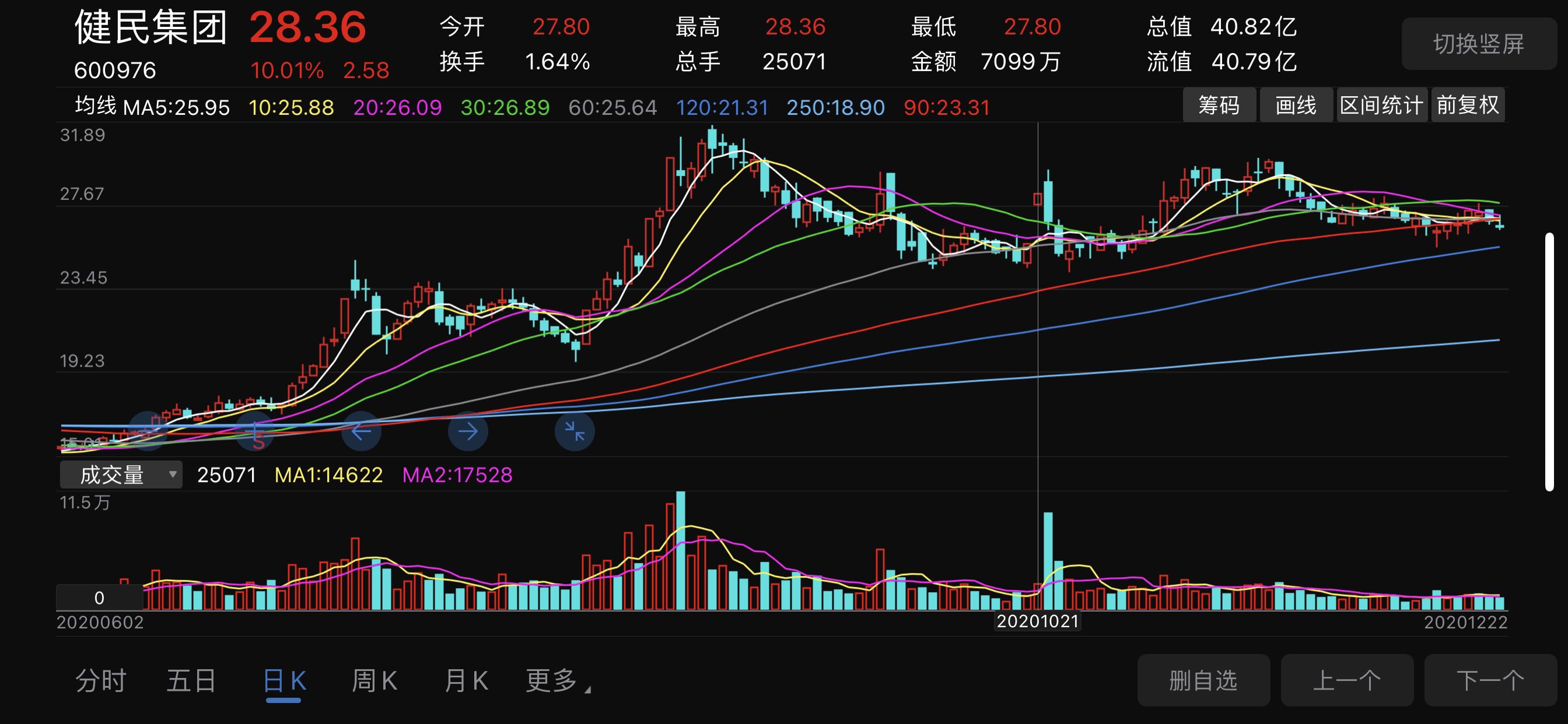Activate the 画线 drawing tool
1568x724 pixels.
[x=1296, y=106]
